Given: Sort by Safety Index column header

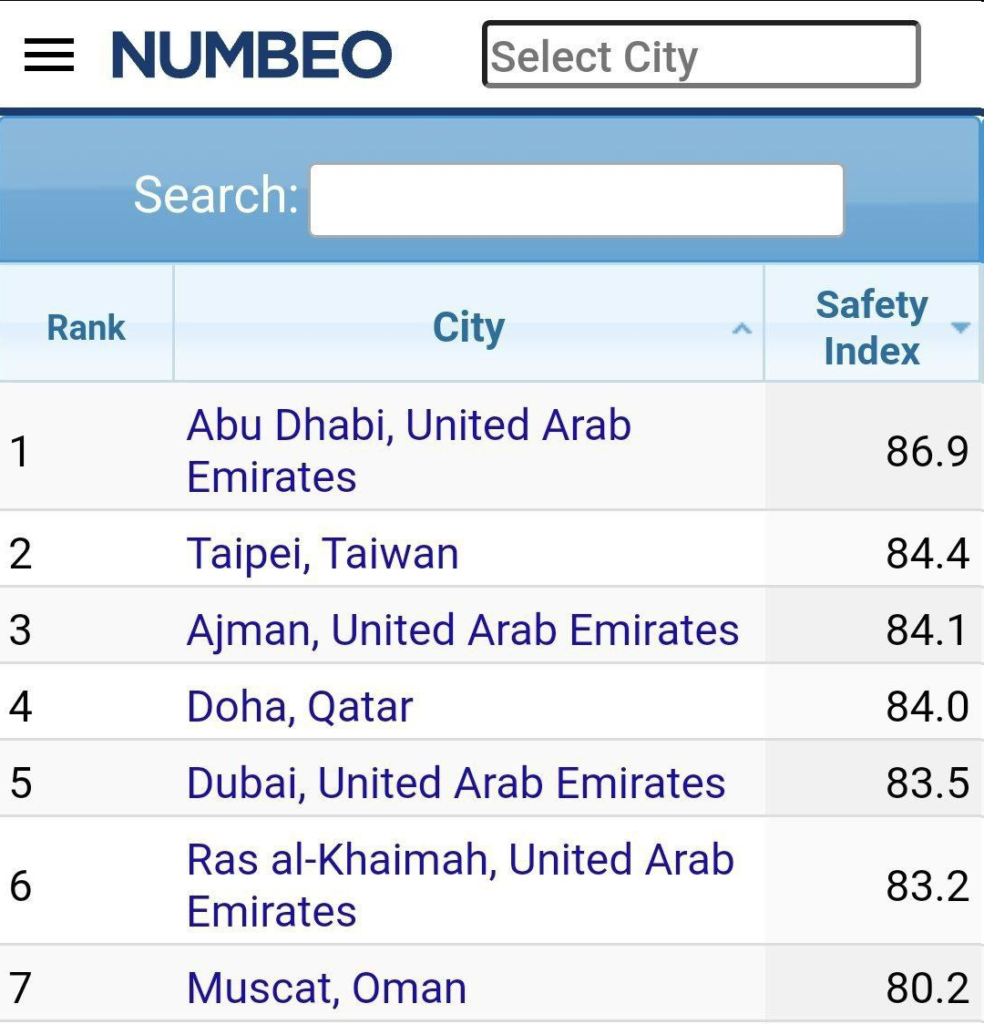Looking at the screenshot, I should (872, 323).
